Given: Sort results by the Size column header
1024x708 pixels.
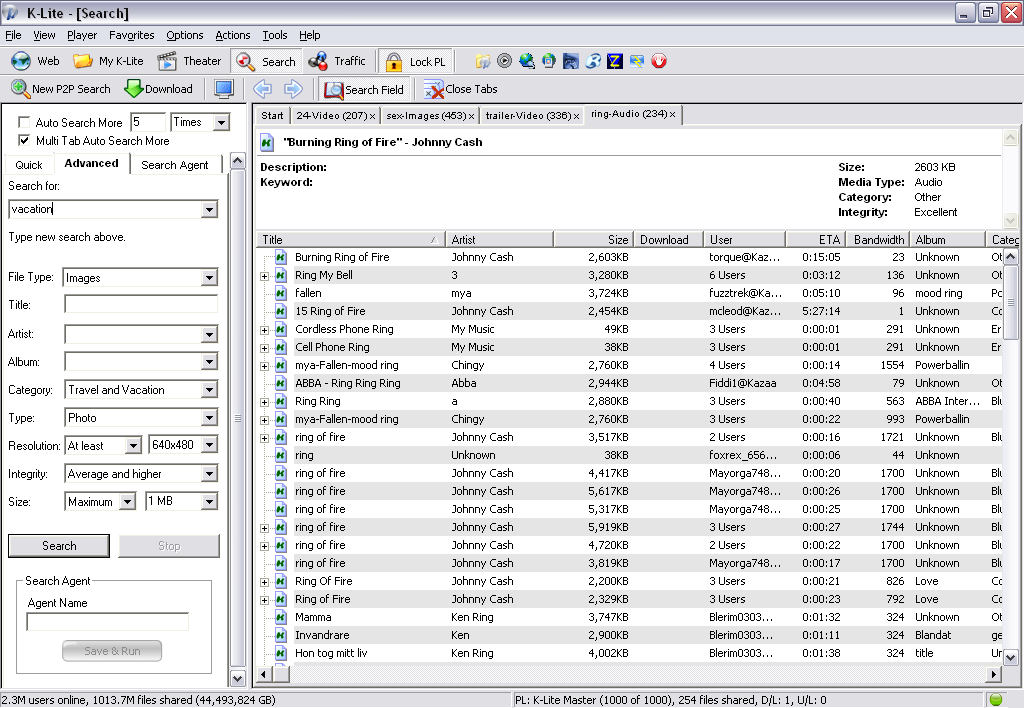Looking at the screenshot, I should (592, 240).
